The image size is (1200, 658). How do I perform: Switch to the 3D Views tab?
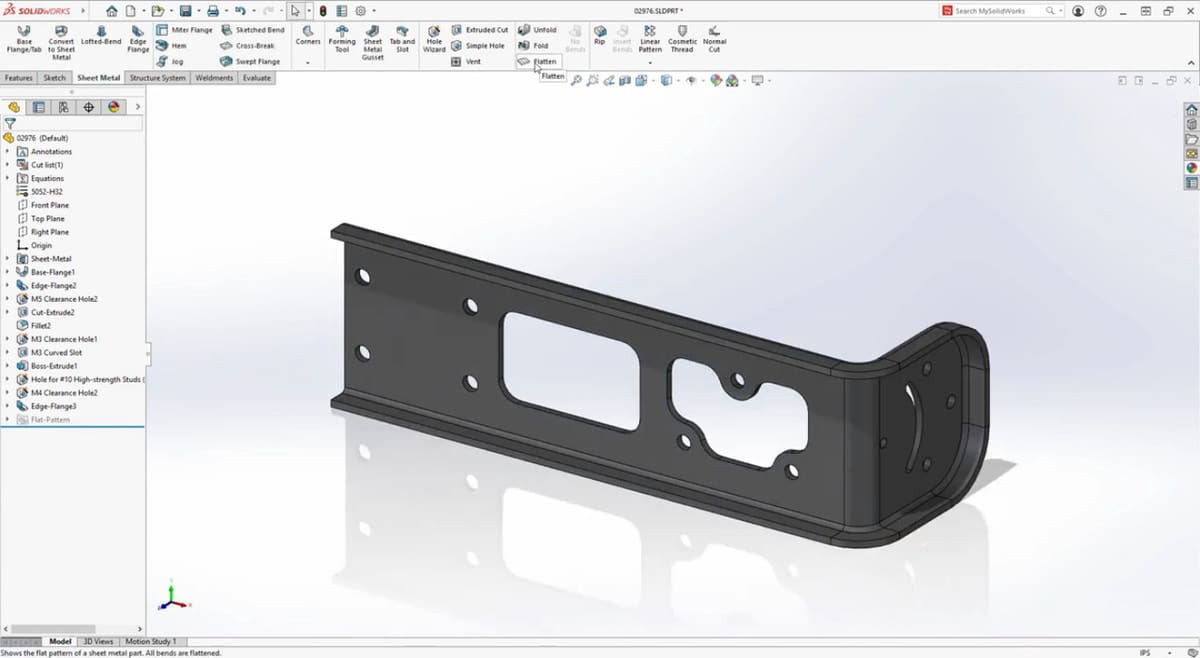97,642
